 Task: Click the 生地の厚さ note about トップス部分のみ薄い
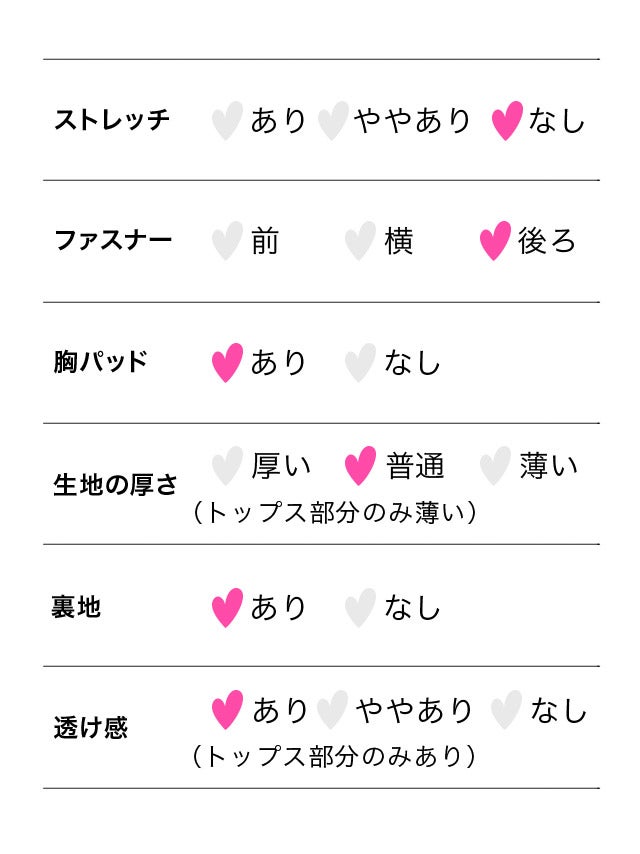tap(334, 513)
